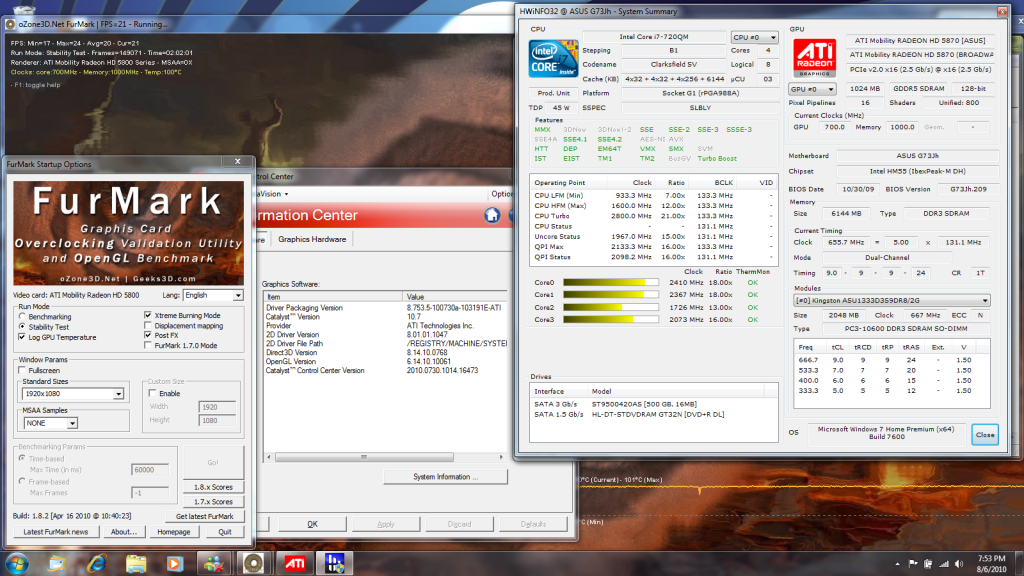Click the power battery tray icon
1024x576 pixels.
tap(928, 564)
